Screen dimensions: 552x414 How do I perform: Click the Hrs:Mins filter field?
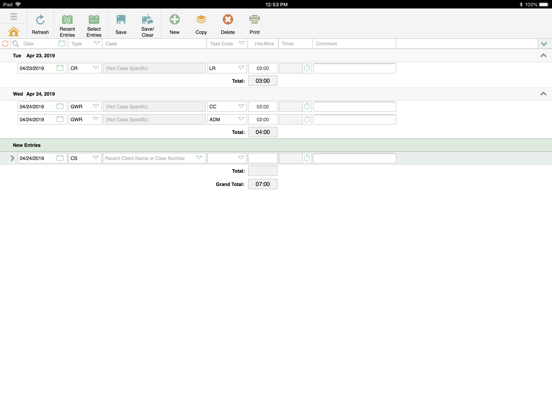[263, 44]
